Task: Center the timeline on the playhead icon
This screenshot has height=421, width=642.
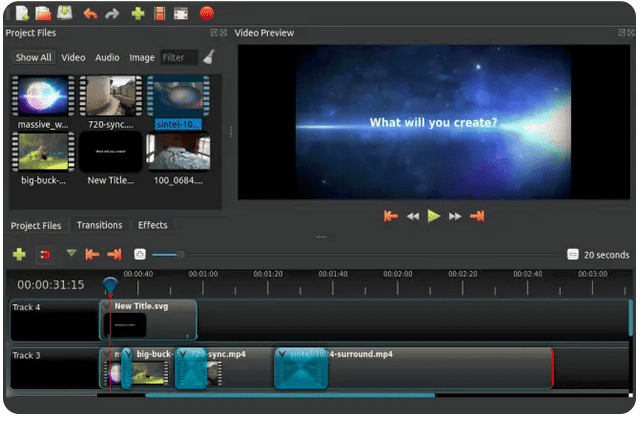Action: (x=140, y=254)
